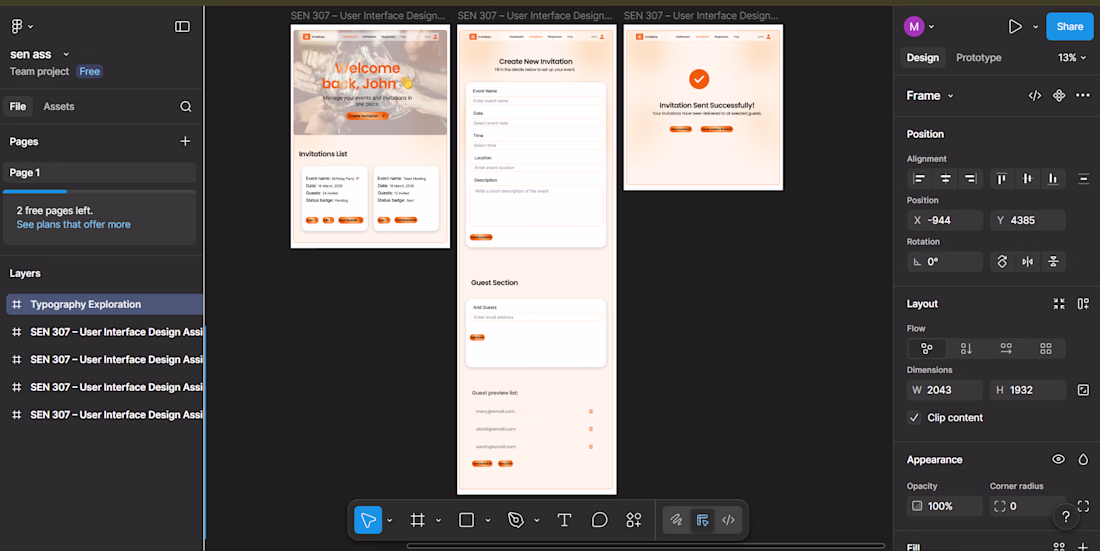Image resolution: width=1100 pixels, height=551 pixels.
Task: Expand the Rectangle tool options chevron
Action: coord(488,520)
